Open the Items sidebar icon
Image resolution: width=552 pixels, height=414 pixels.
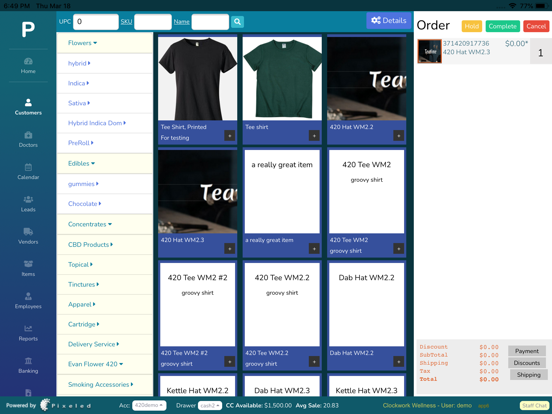coord(28,268)
